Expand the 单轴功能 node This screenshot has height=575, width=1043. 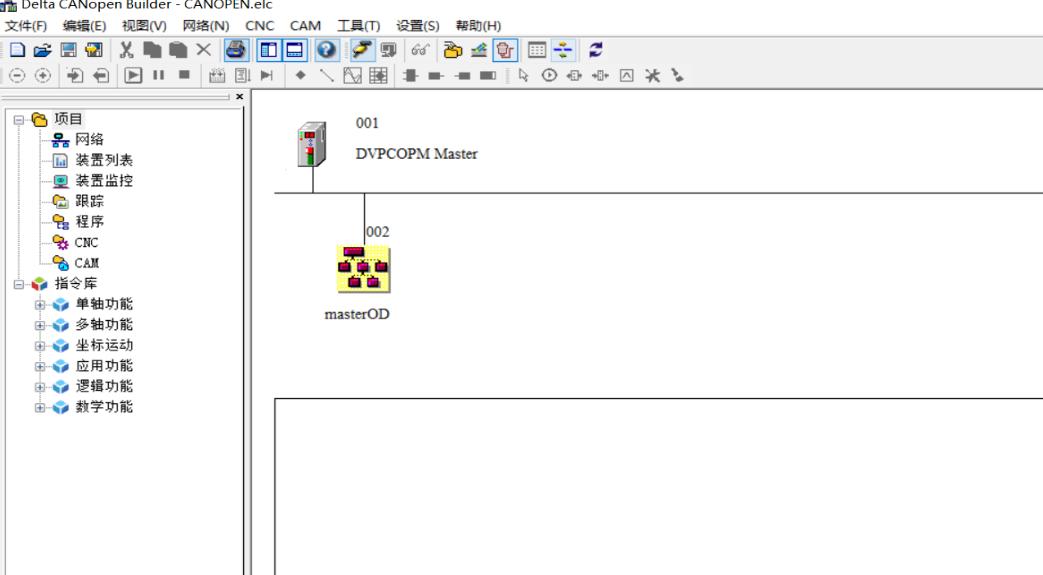pos(40,305)
